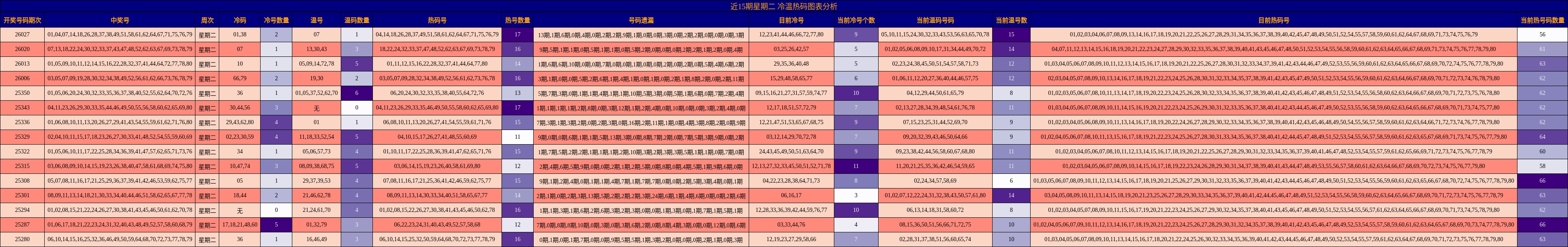Click the 温号 column header
Screen dimensions: 1568x247
pyautogui.click(x=317, y=20)
